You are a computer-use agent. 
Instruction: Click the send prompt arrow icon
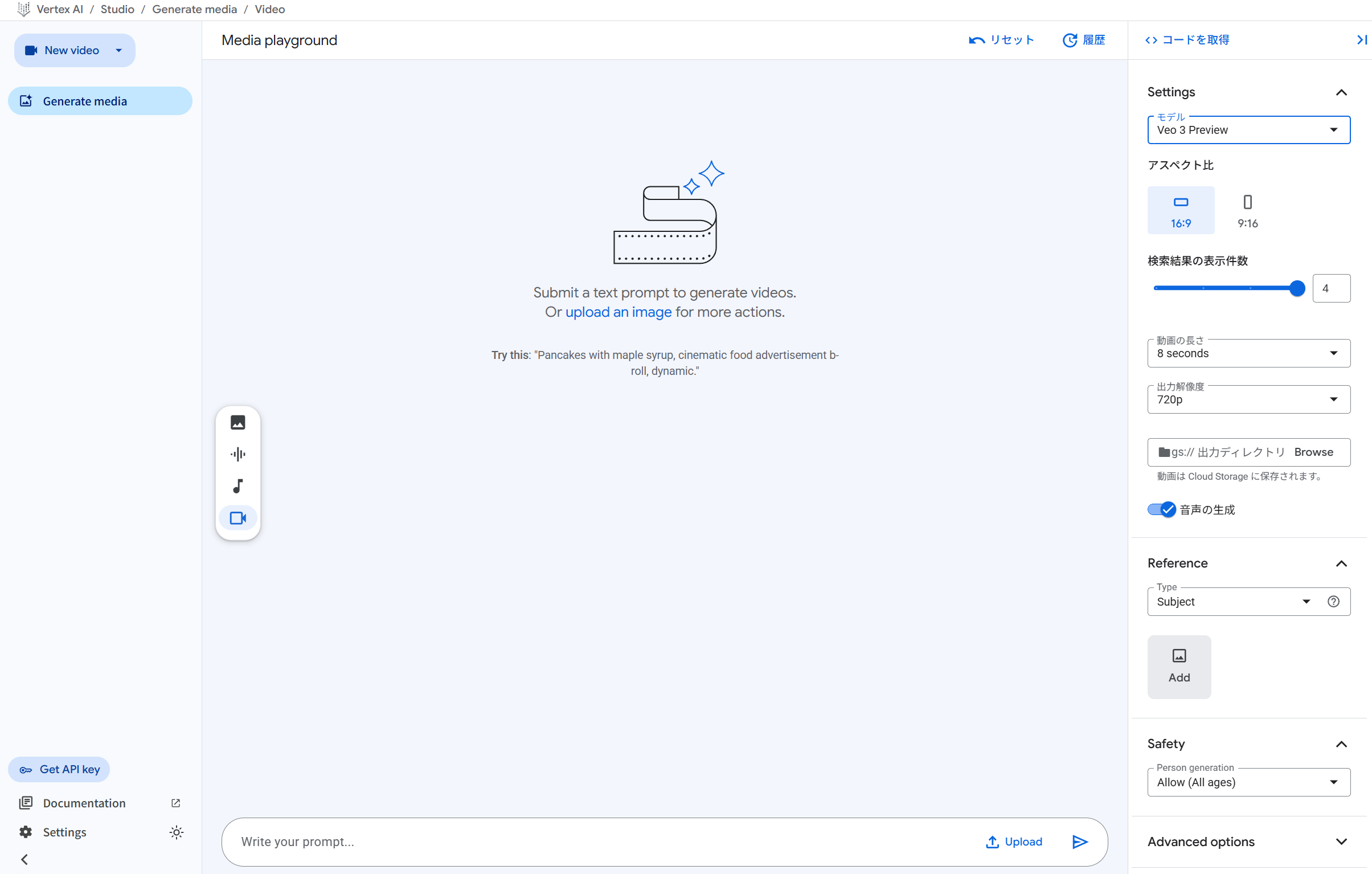point(1079,842)
